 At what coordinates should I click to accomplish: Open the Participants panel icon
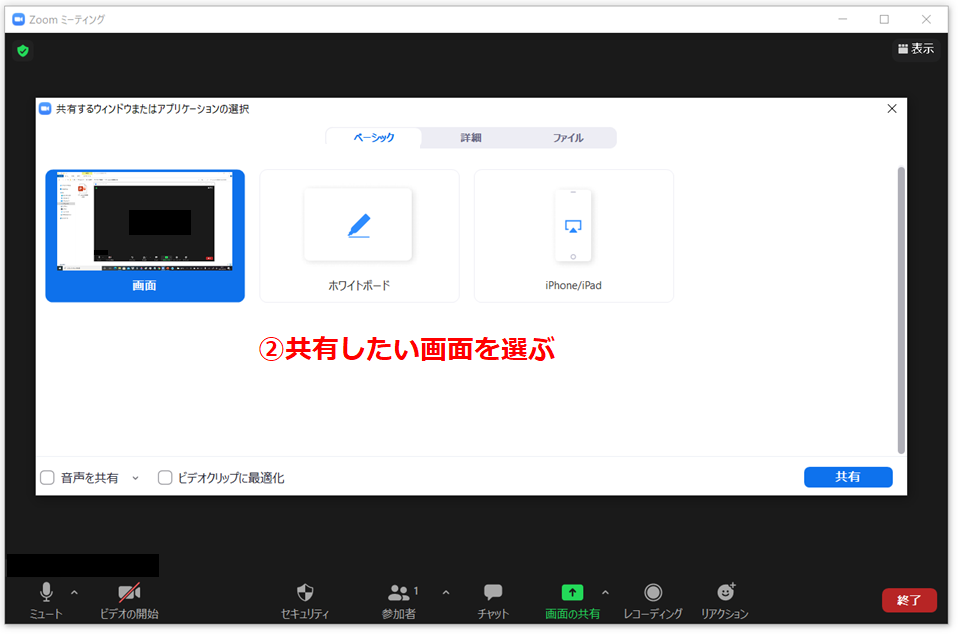click(x=399, y=592)
